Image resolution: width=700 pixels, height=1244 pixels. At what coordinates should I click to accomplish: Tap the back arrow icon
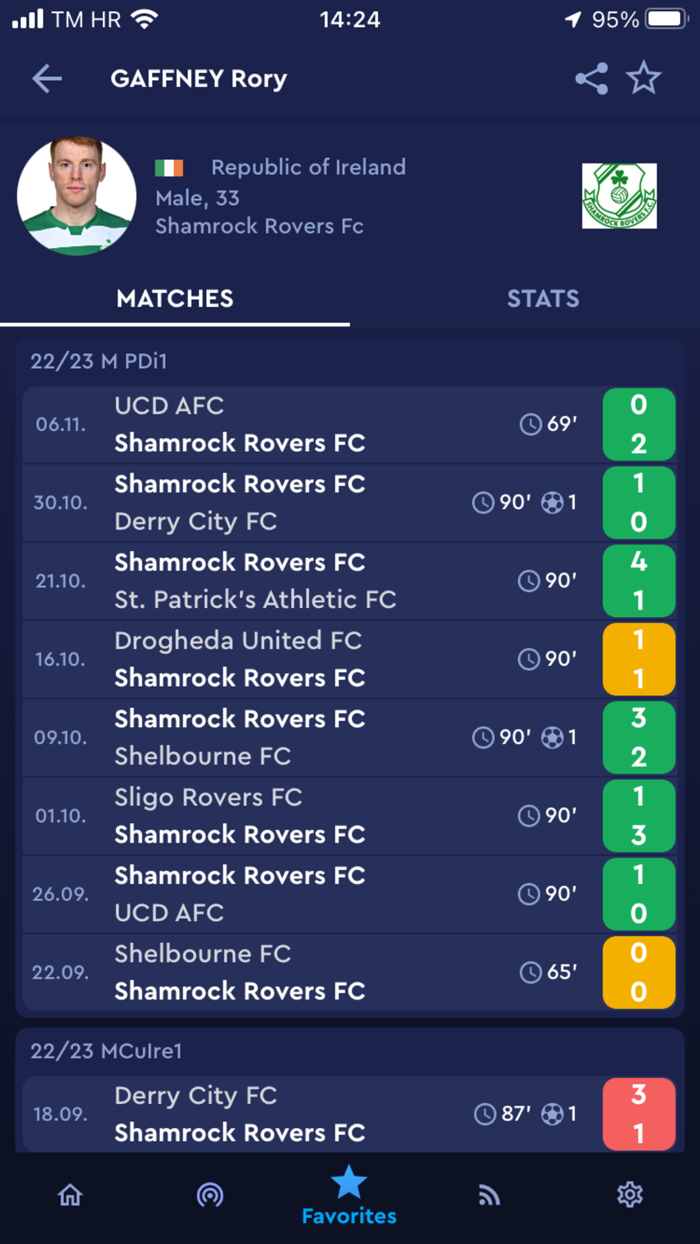pyautogui.click(x=47, y=79)
